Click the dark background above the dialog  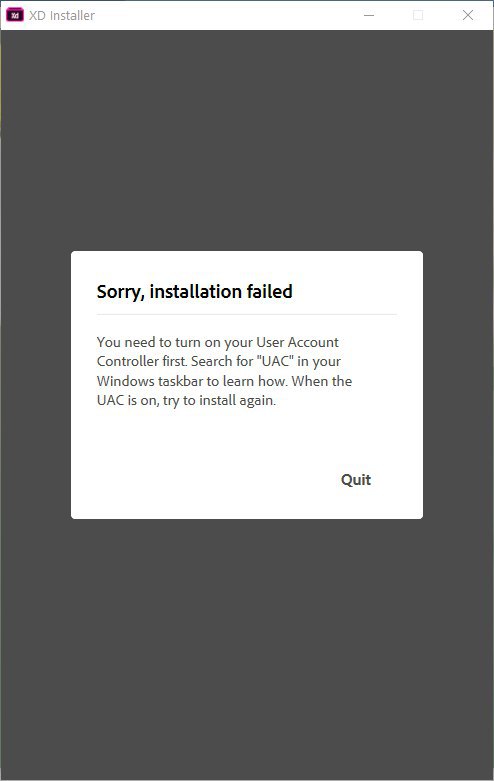coord(247,139)
